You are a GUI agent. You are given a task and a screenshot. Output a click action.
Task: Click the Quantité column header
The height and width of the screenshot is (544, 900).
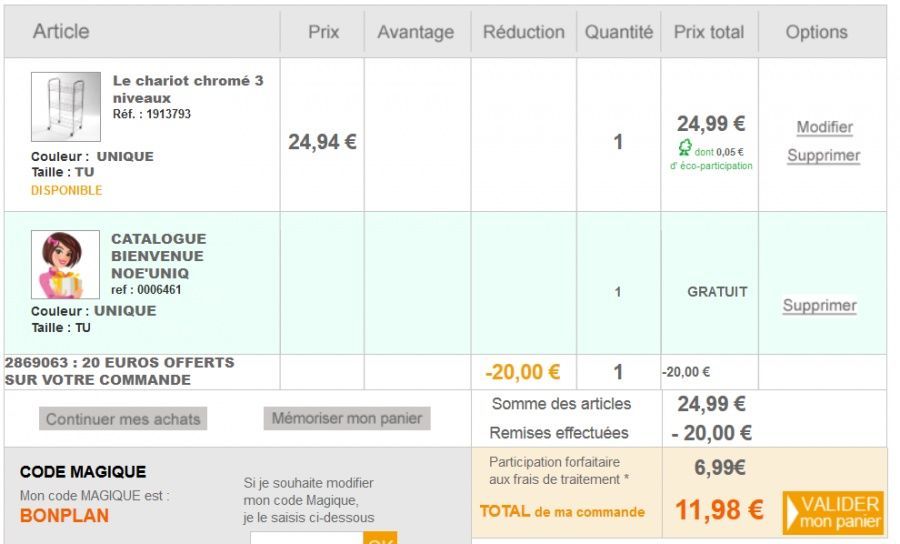tap(618, 32)
